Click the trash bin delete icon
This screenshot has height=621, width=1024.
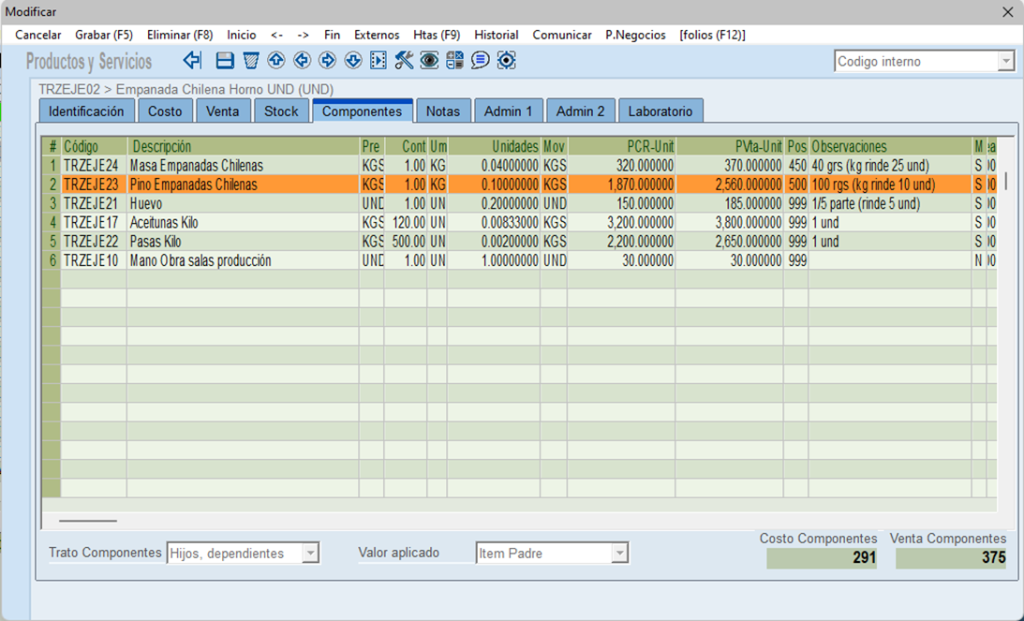click(251, 61)
